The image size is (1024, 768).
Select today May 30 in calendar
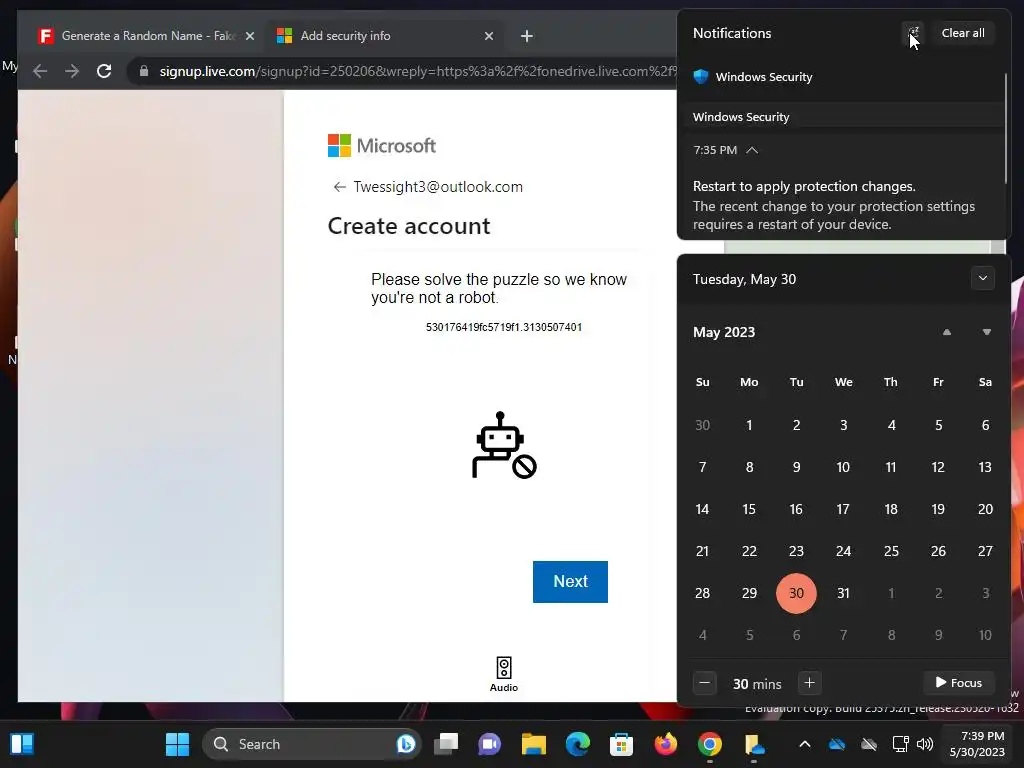pyautogui.click(x=796, y=593)
